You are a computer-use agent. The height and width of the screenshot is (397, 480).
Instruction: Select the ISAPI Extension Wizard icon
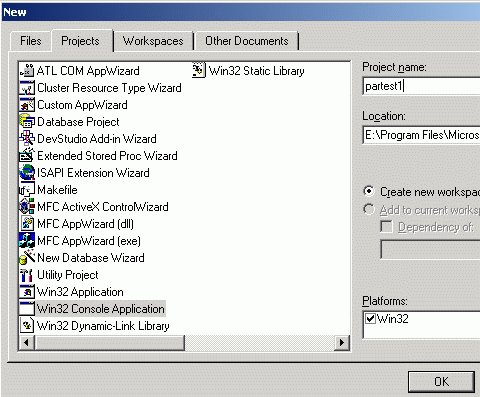(x=27, y=173)
